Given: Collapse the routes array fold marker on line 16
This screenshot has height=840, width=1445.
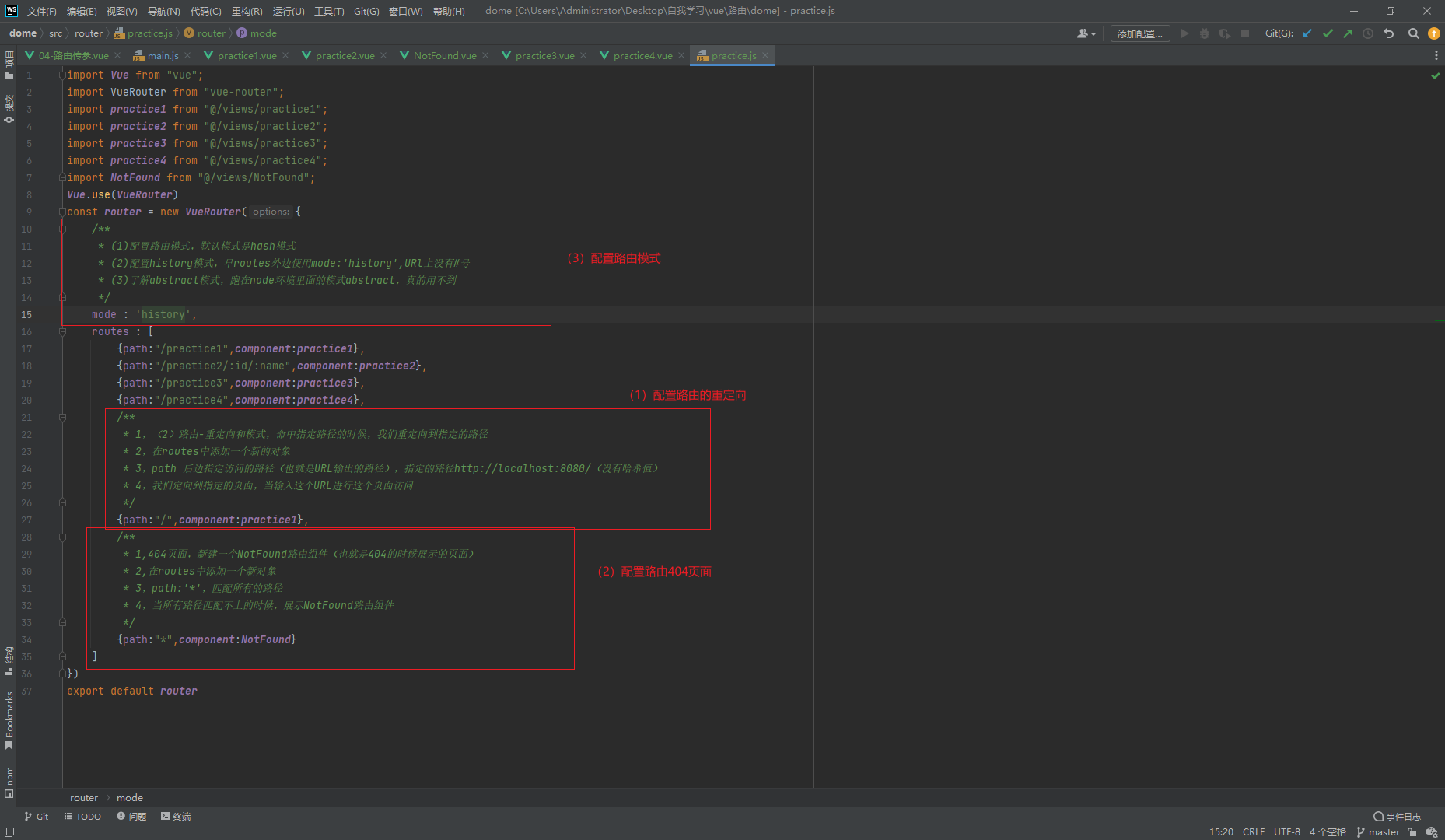Looking at the screenshot, I should click(x=63, y=332).
